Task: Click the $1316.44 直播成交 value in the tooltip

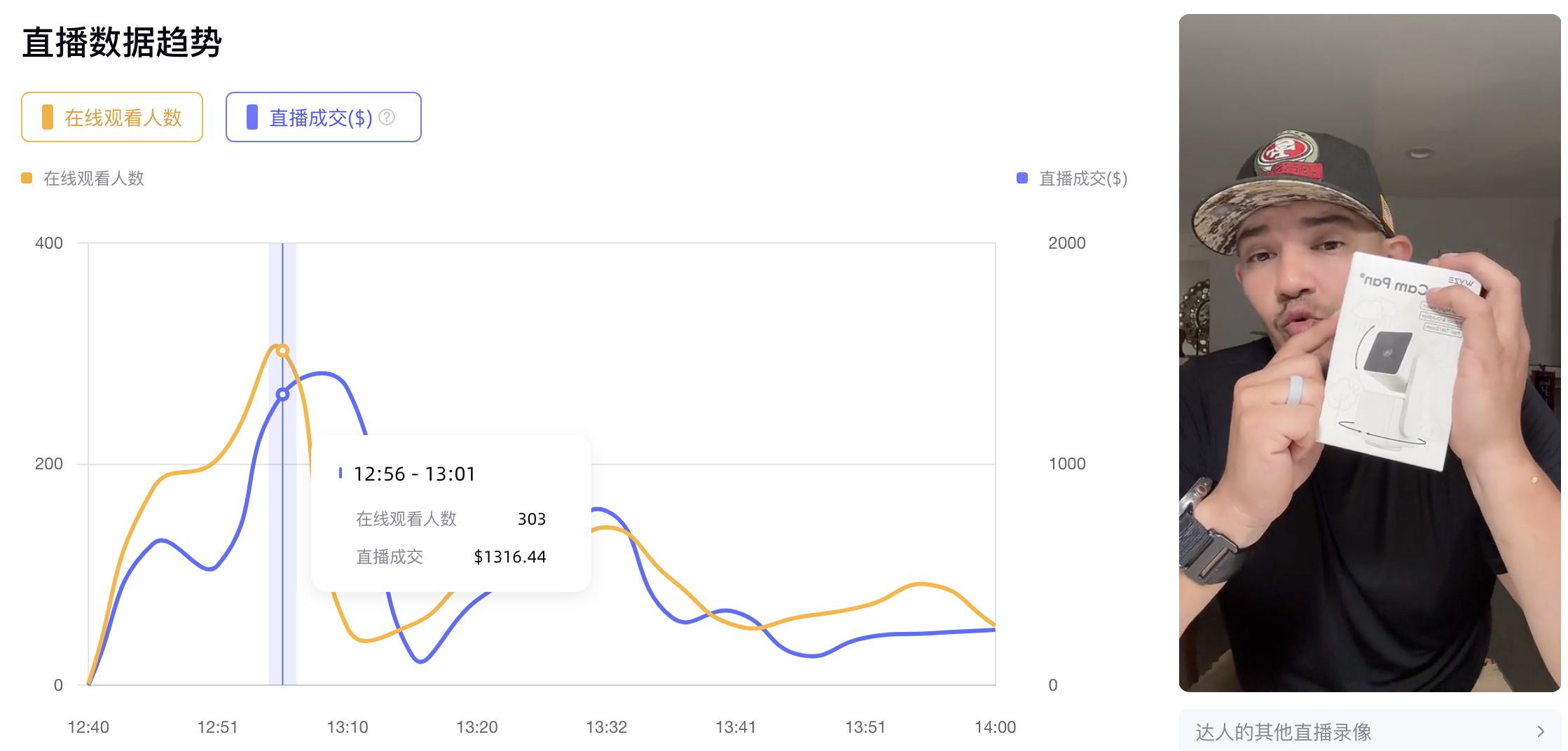Action: [x=509, y=556]
